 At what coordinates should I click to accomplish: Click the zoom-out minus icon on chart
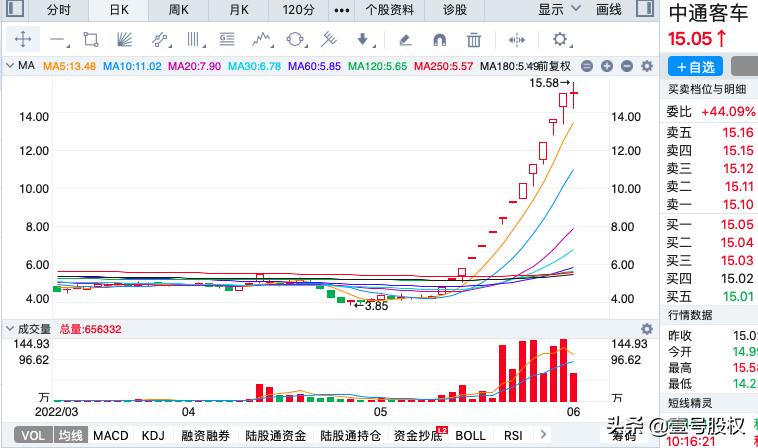(x=587, y=66)
